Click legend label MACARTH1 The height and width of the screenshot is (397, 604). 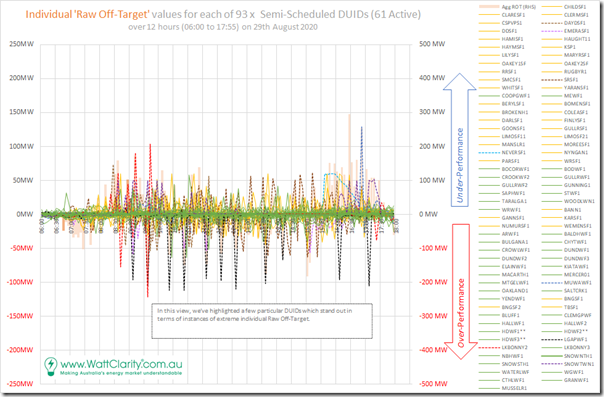tap(515, 275)
